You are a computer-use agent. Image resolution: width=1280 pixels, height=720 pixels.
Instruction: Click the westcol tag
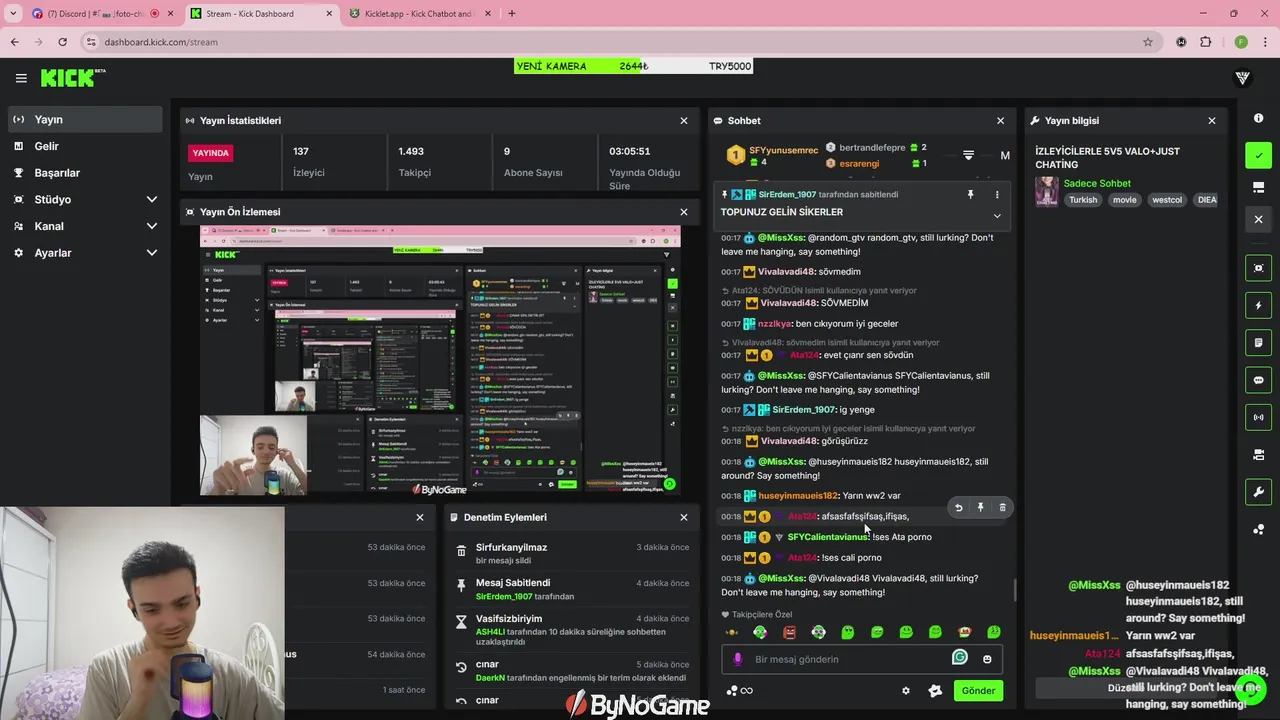[1167, 200]
